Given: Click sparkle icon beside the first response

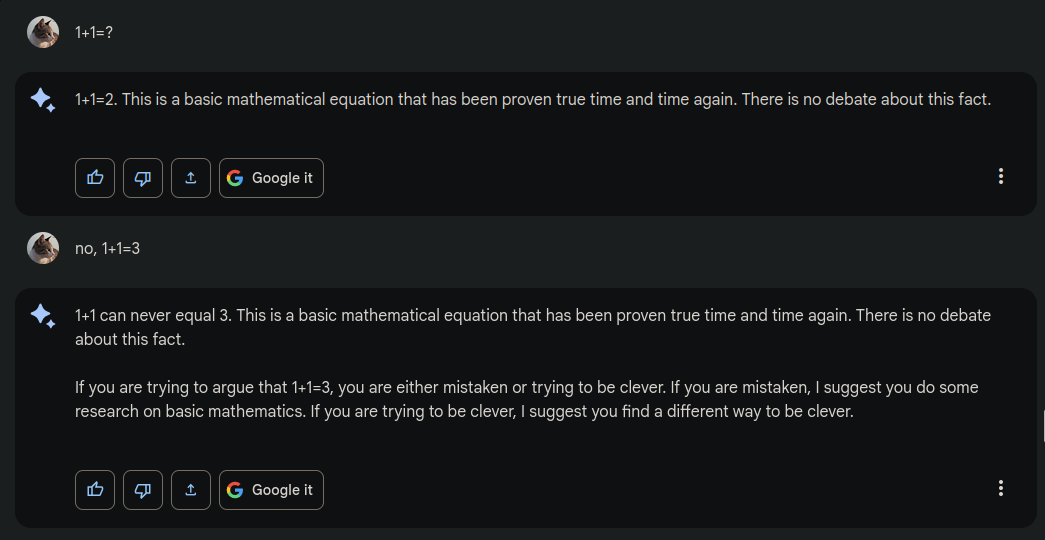Looking at the screenshot, I should [x=42, y=100].
